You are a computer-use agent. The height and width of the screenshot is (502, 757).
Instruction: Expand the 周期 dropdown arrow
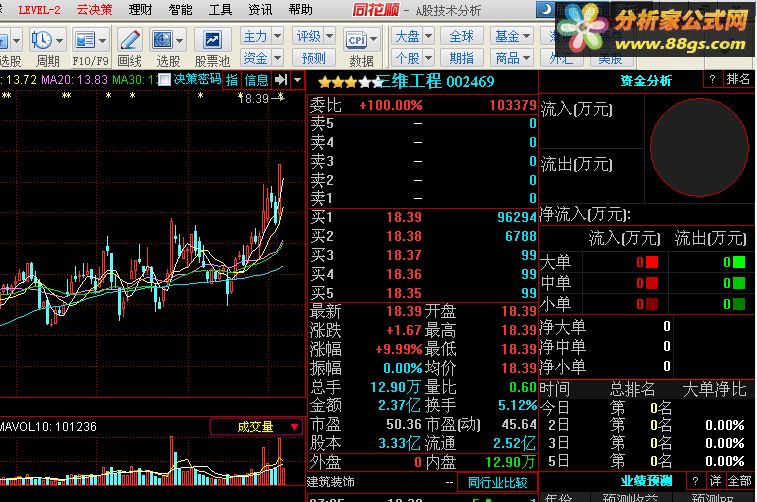coord(60,41)
